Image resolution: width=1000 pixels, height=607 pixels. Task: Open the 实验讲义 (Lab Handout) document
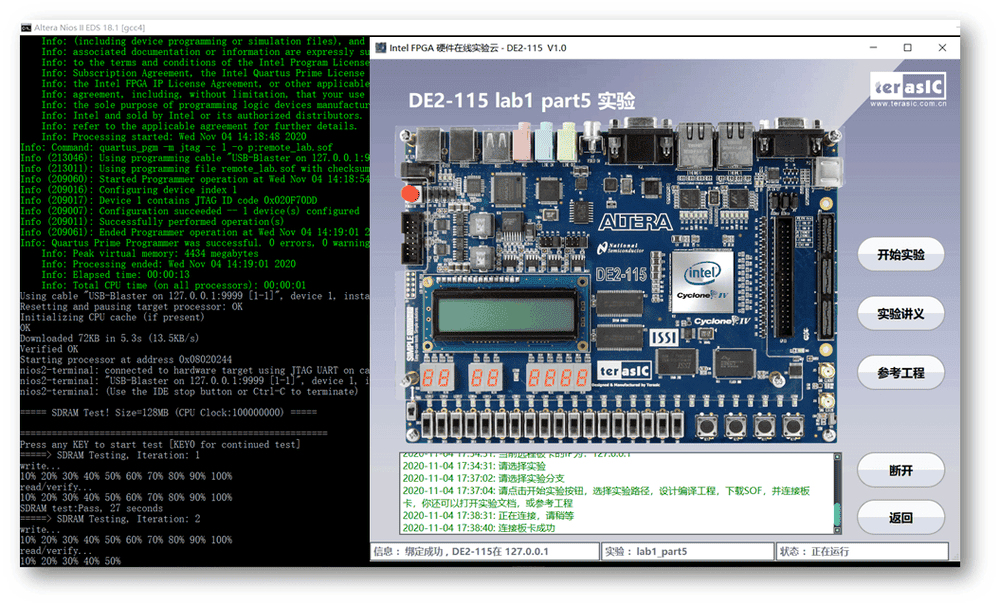[x=900, y=313]
